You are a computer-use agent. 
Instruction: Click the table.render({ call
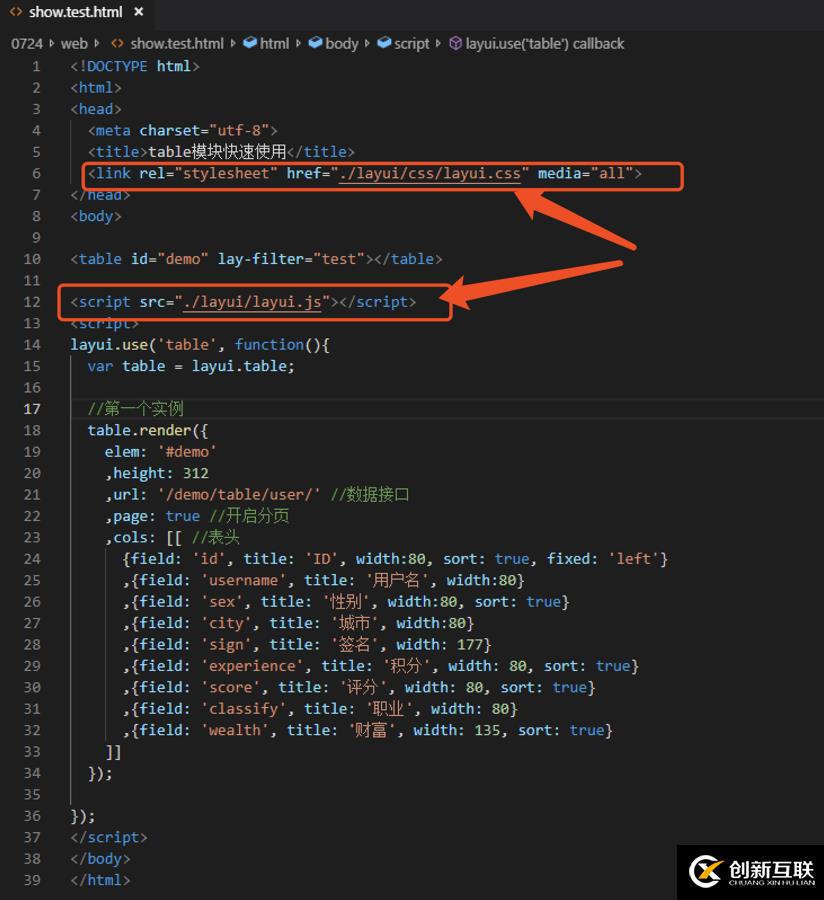click(x=147, y=430)
